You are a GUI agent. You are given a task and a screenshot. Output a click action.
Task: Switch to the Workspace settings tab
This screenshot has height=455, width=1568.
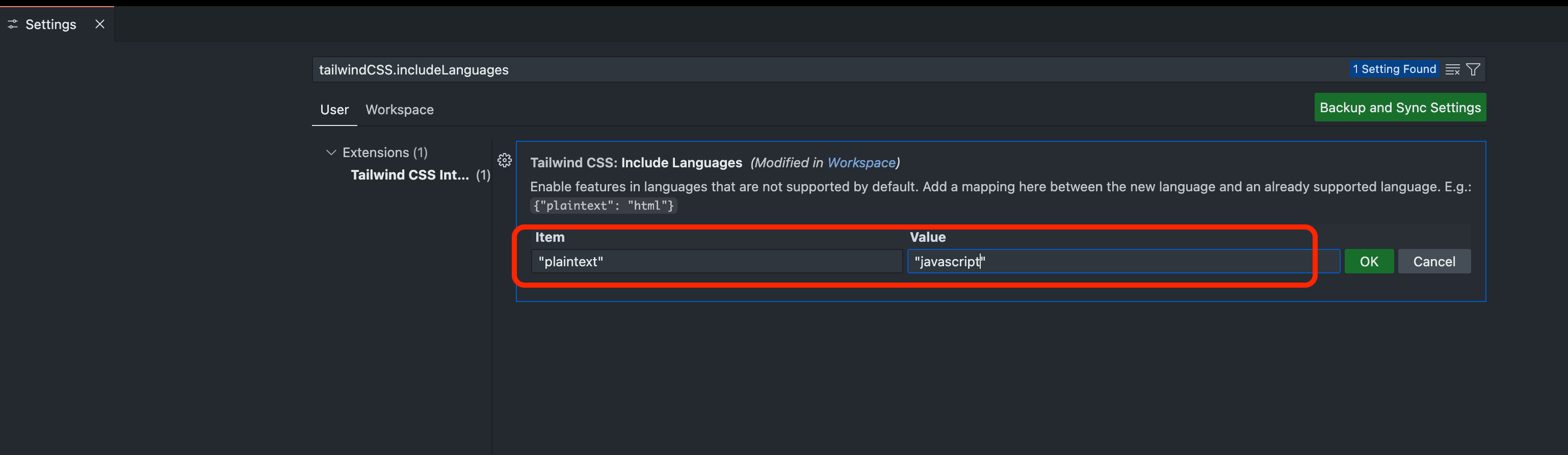399,110
